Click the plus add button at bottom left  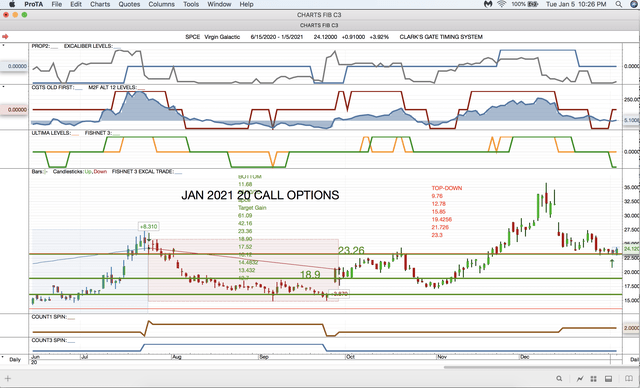point(7,379)
